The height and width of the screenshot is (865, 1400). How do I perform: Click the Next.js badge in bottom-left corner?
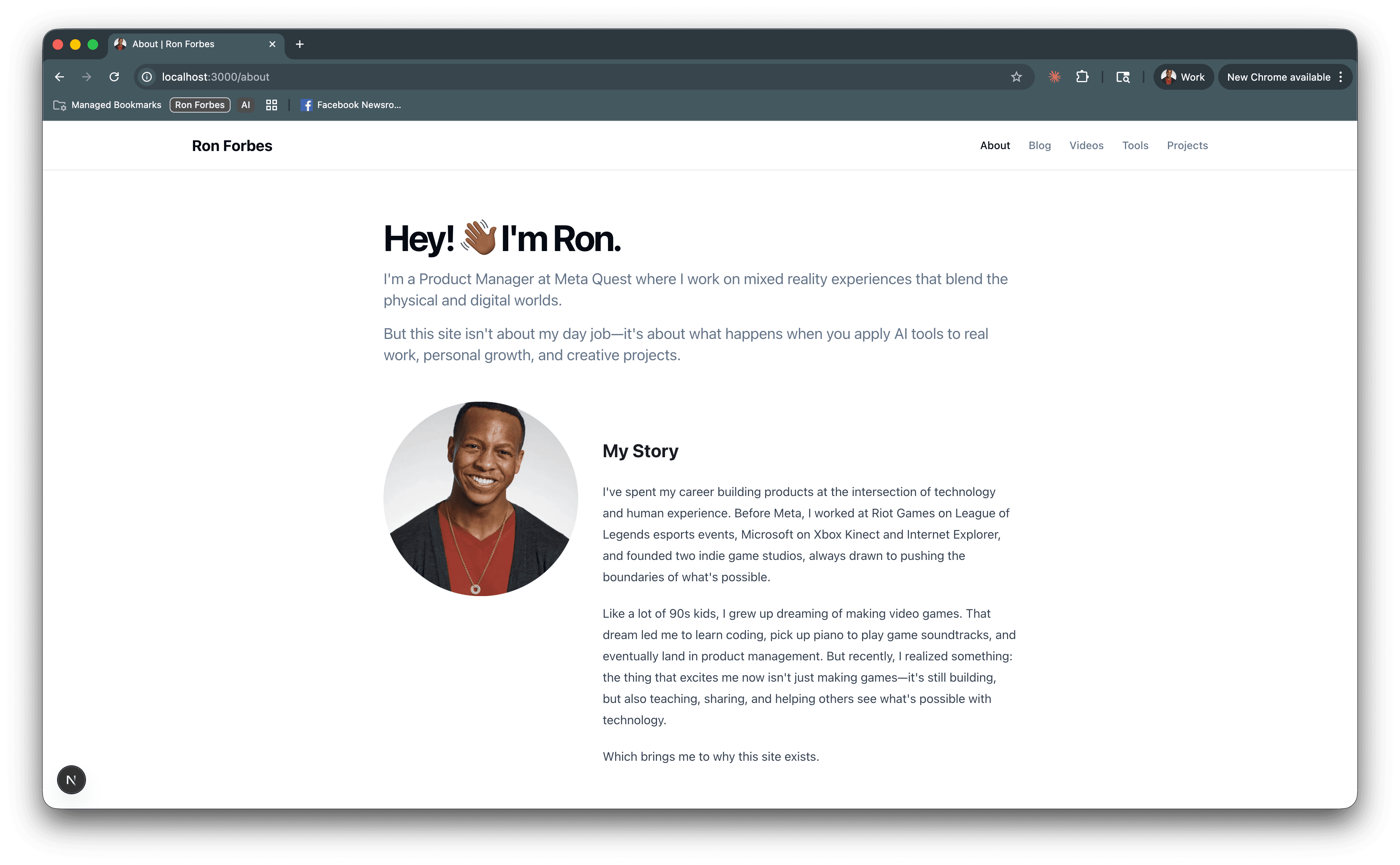[x=71, y=779]
